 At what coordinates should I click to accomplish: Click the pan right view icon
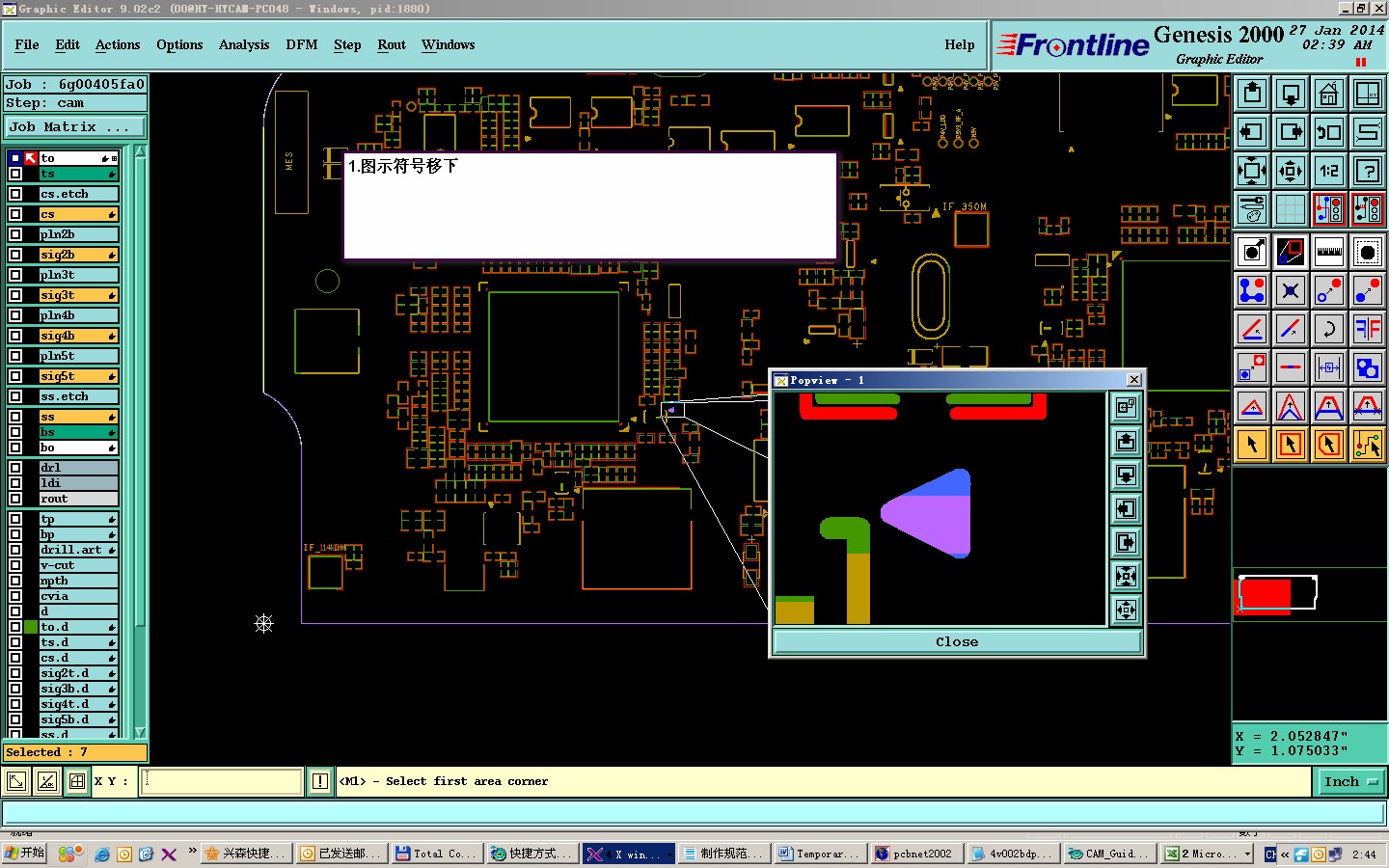click(x=1291, y=132)
